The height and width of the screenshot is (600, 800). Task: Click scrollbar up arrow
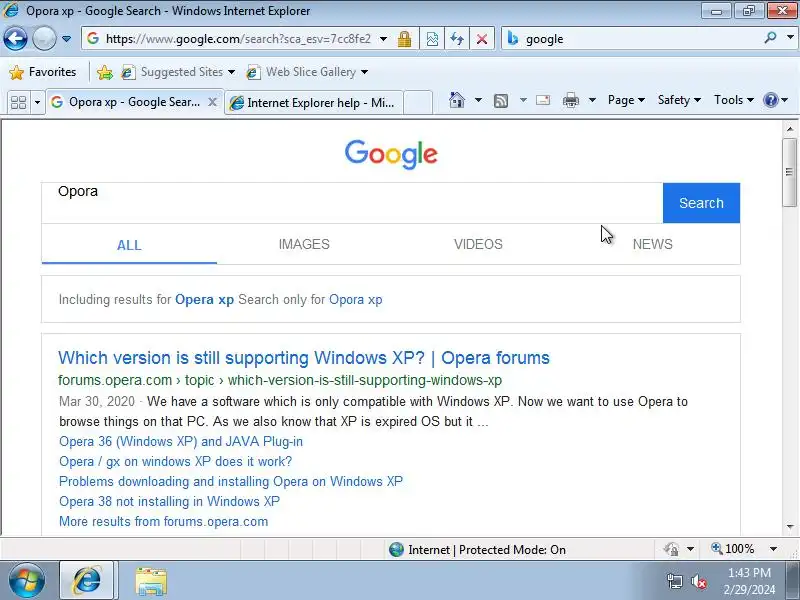pyautogui.click(x=790, y=129)
